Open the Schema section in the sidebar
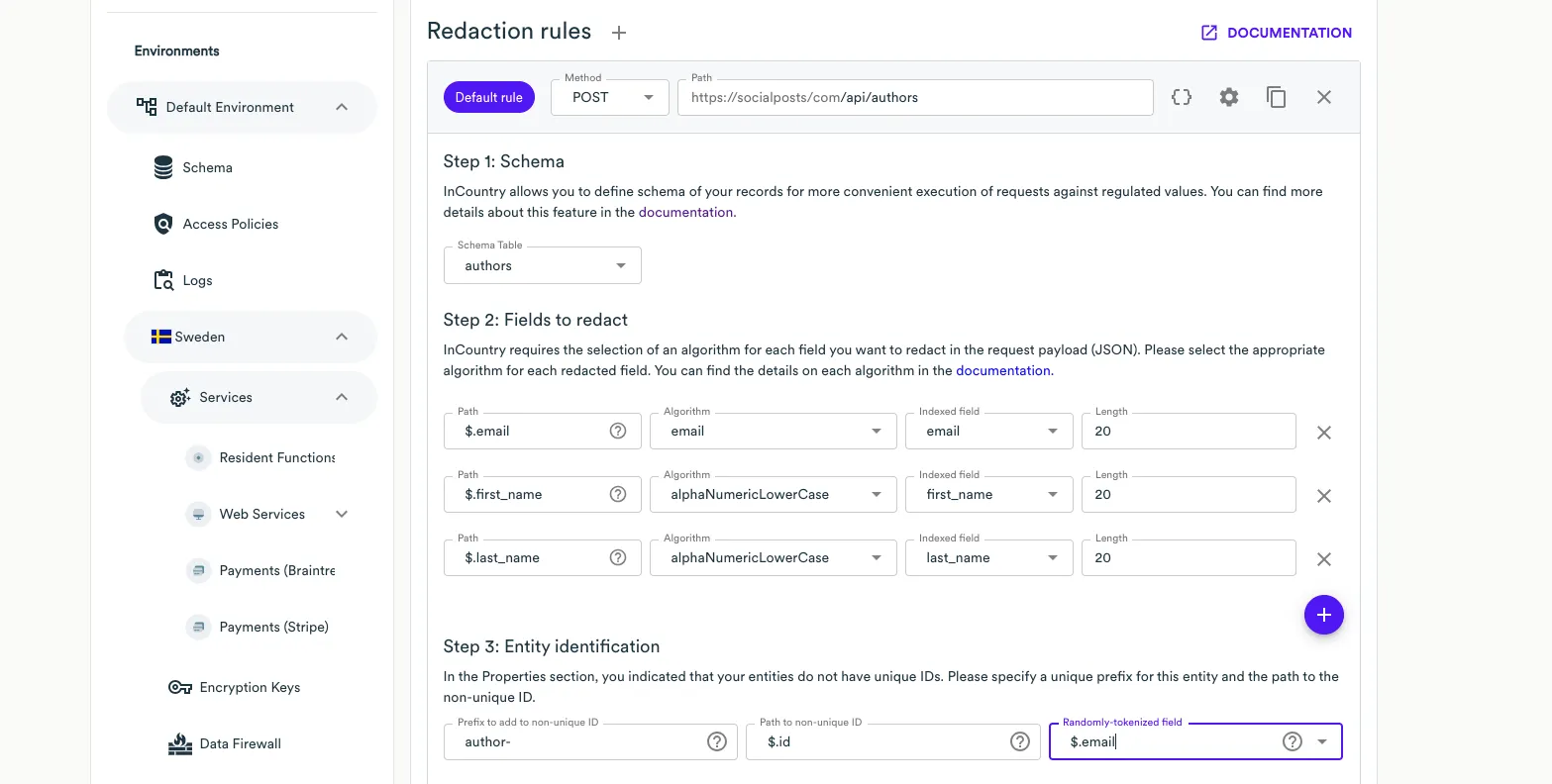 (206, 167)
